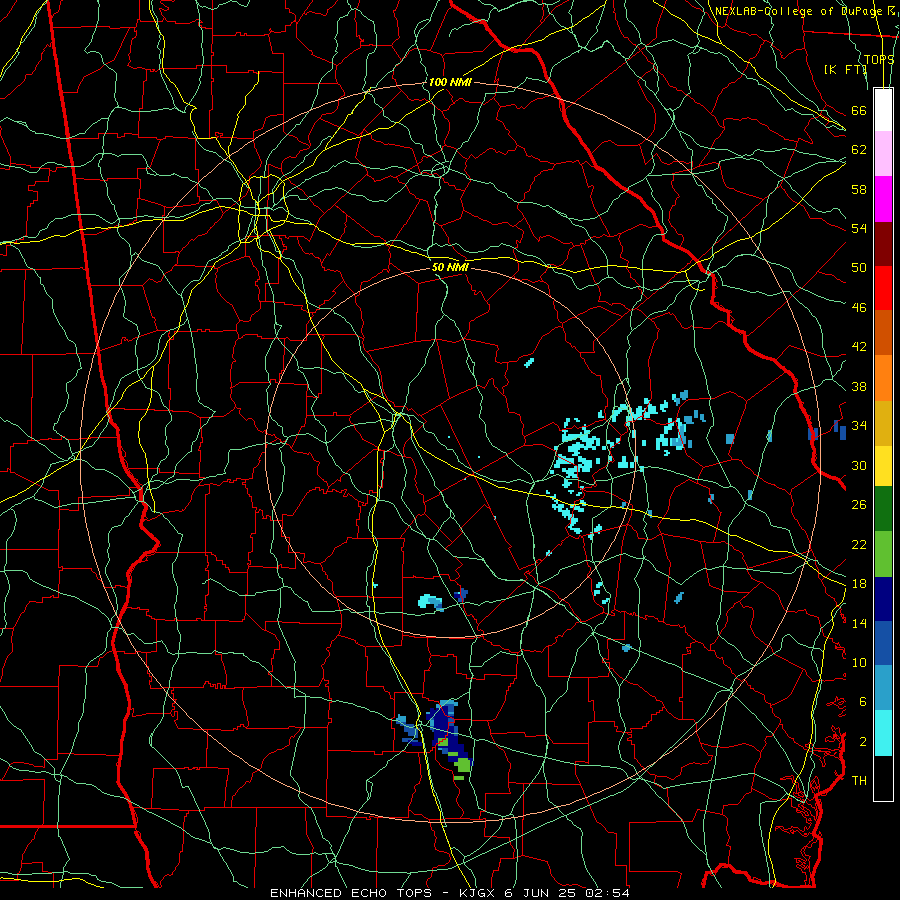Click the legend value '62'
The height and width of the screenshot is (900, 900).
pos(859,150)
